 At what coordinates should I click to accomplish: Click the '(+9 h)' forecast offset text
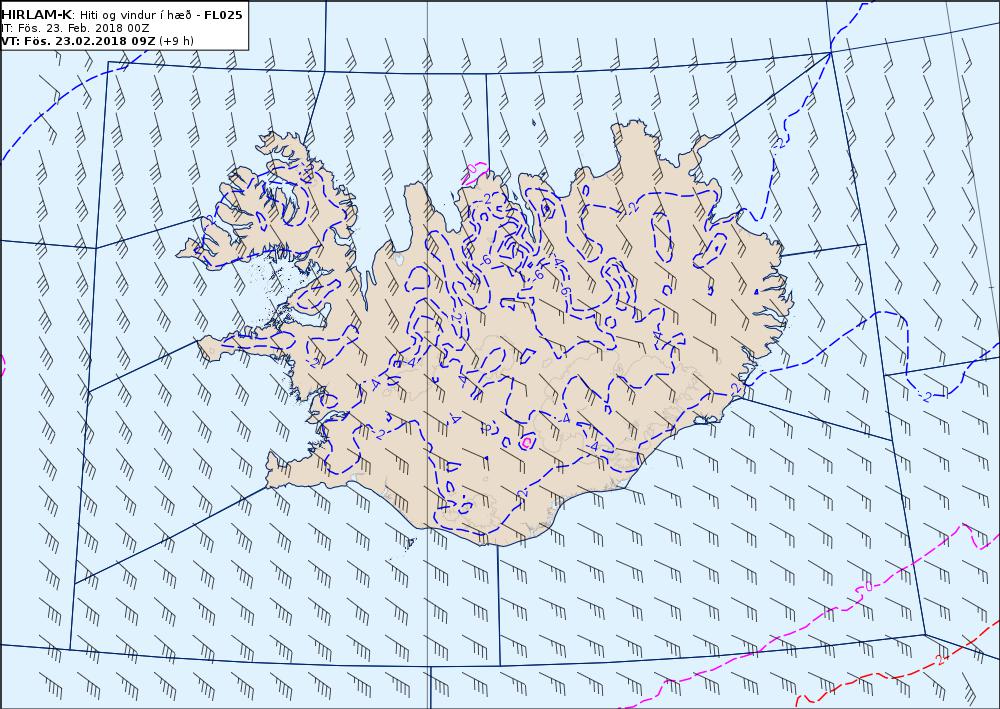tap(176, 41)
